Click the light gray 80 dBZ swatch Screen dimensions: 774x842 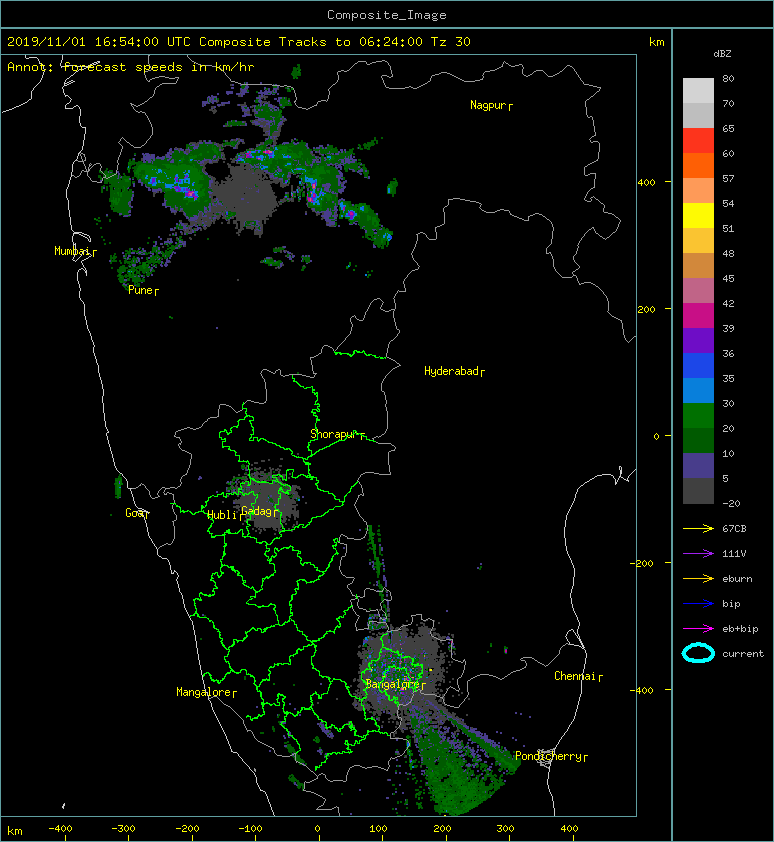(698, 90)
